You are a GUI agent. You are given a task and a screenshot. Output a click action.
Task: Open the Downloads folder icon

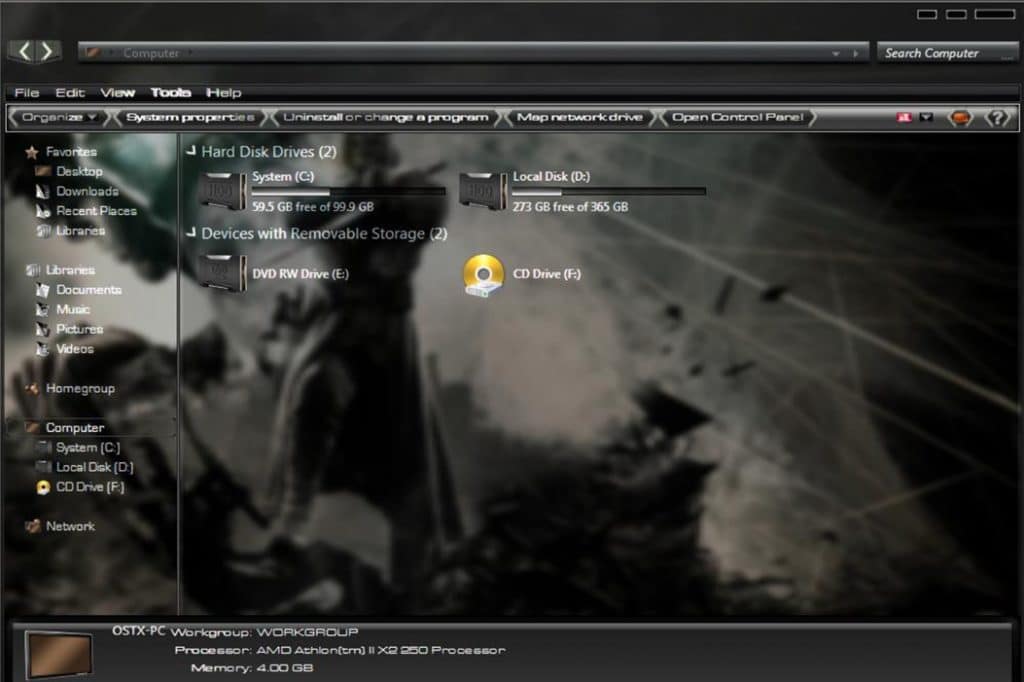[x=43, y=191]
